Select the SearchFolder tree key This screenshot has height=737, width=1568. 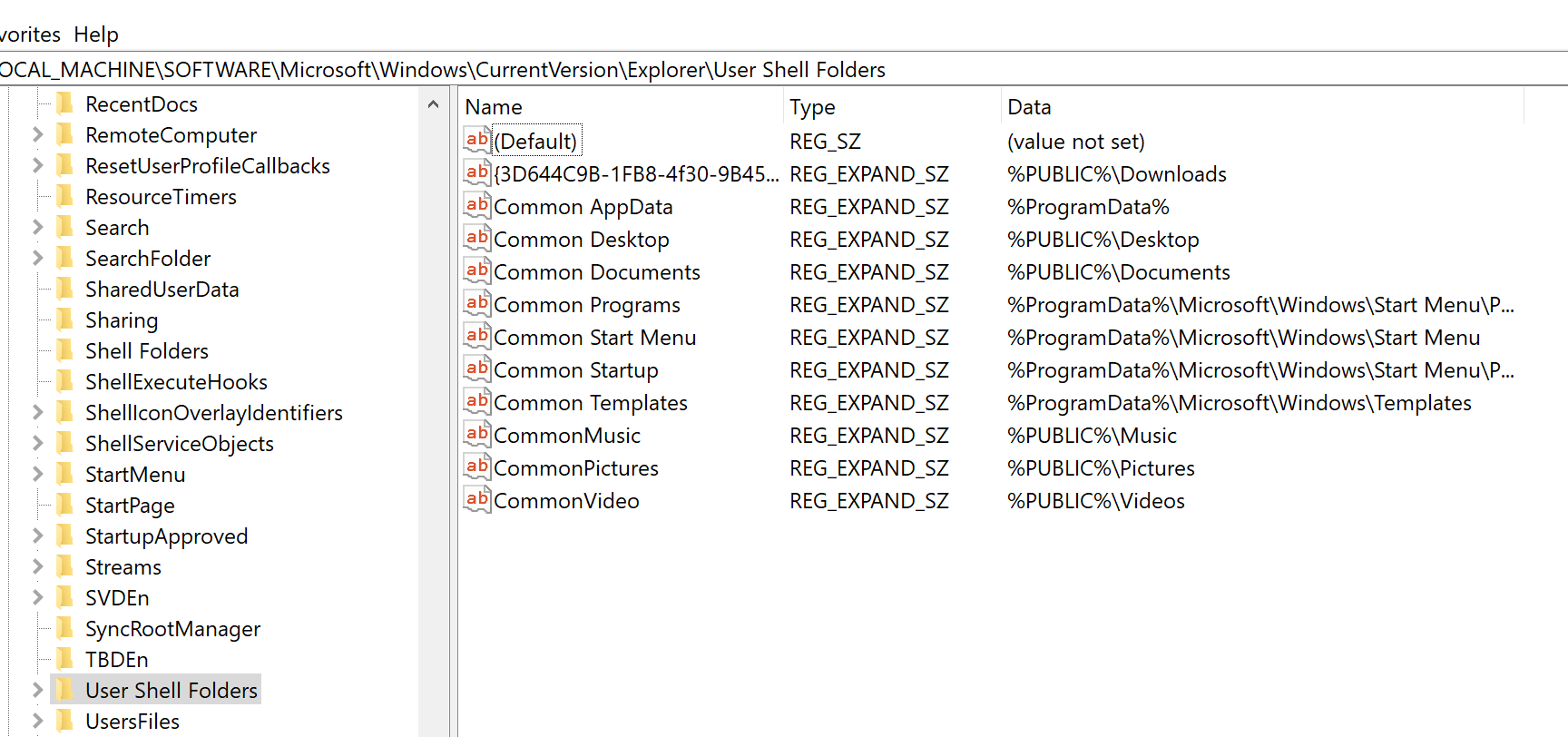click(x=148, y=259)
